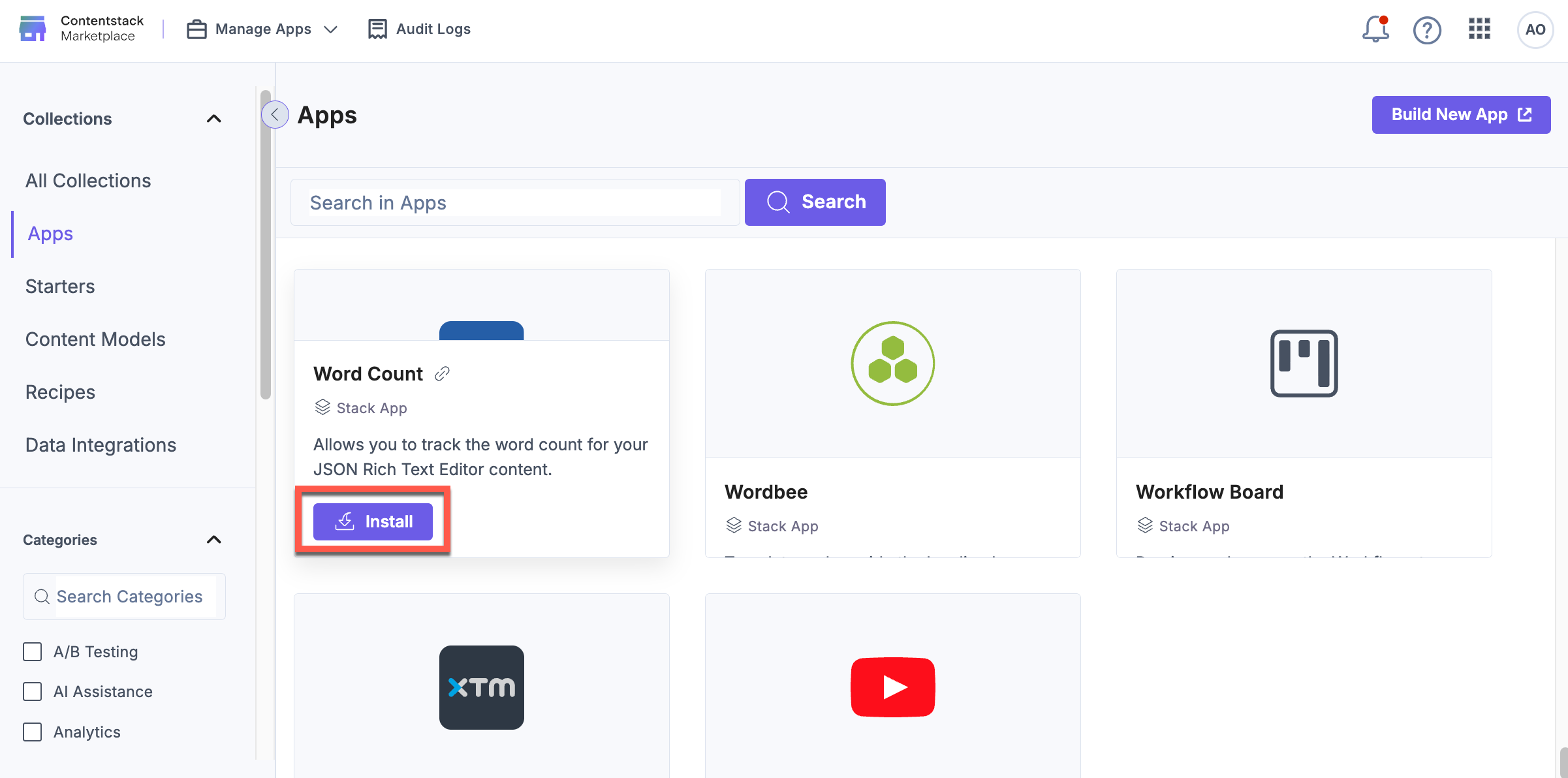Click the Wordbee app logo
1568x778 pixels.
[x=892, y=363]
